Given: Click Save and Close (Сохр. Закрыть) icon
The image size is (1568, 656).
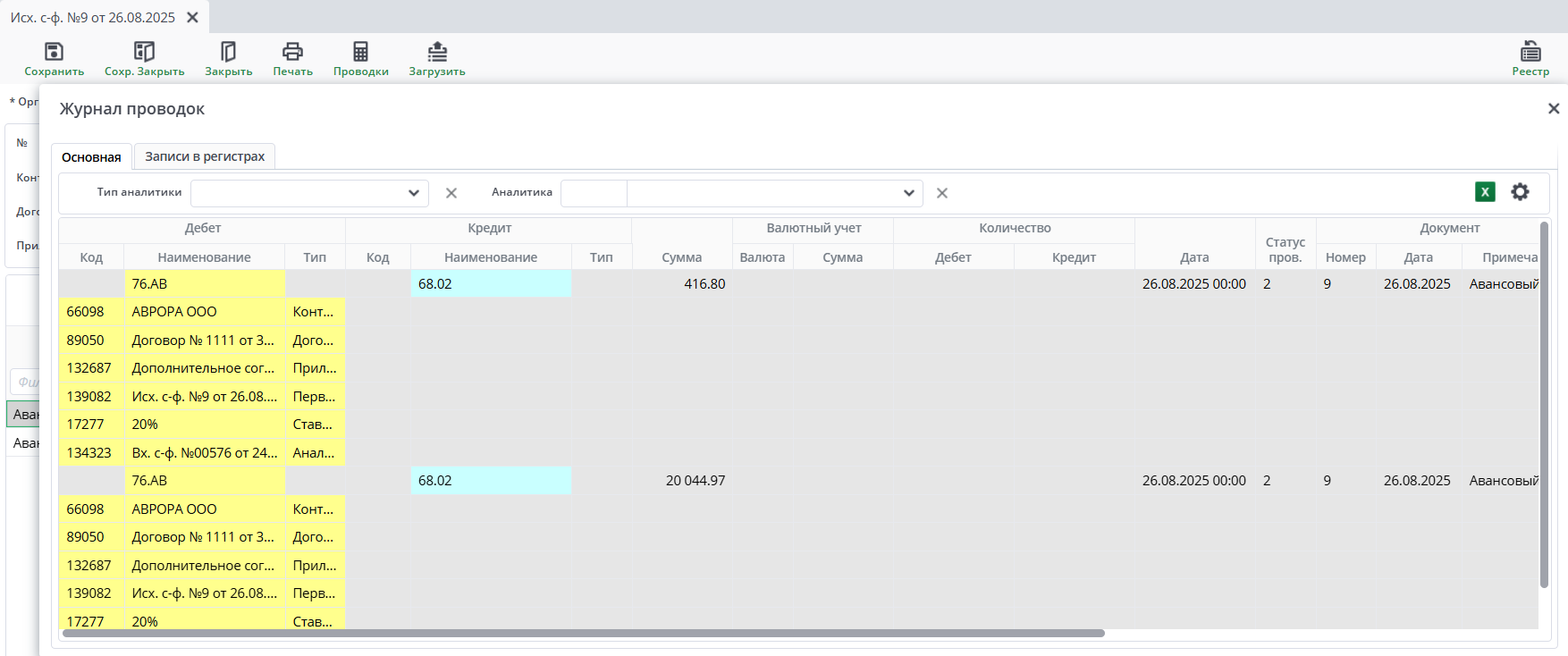Looking at the screenshot, I should tap(144, 52).
